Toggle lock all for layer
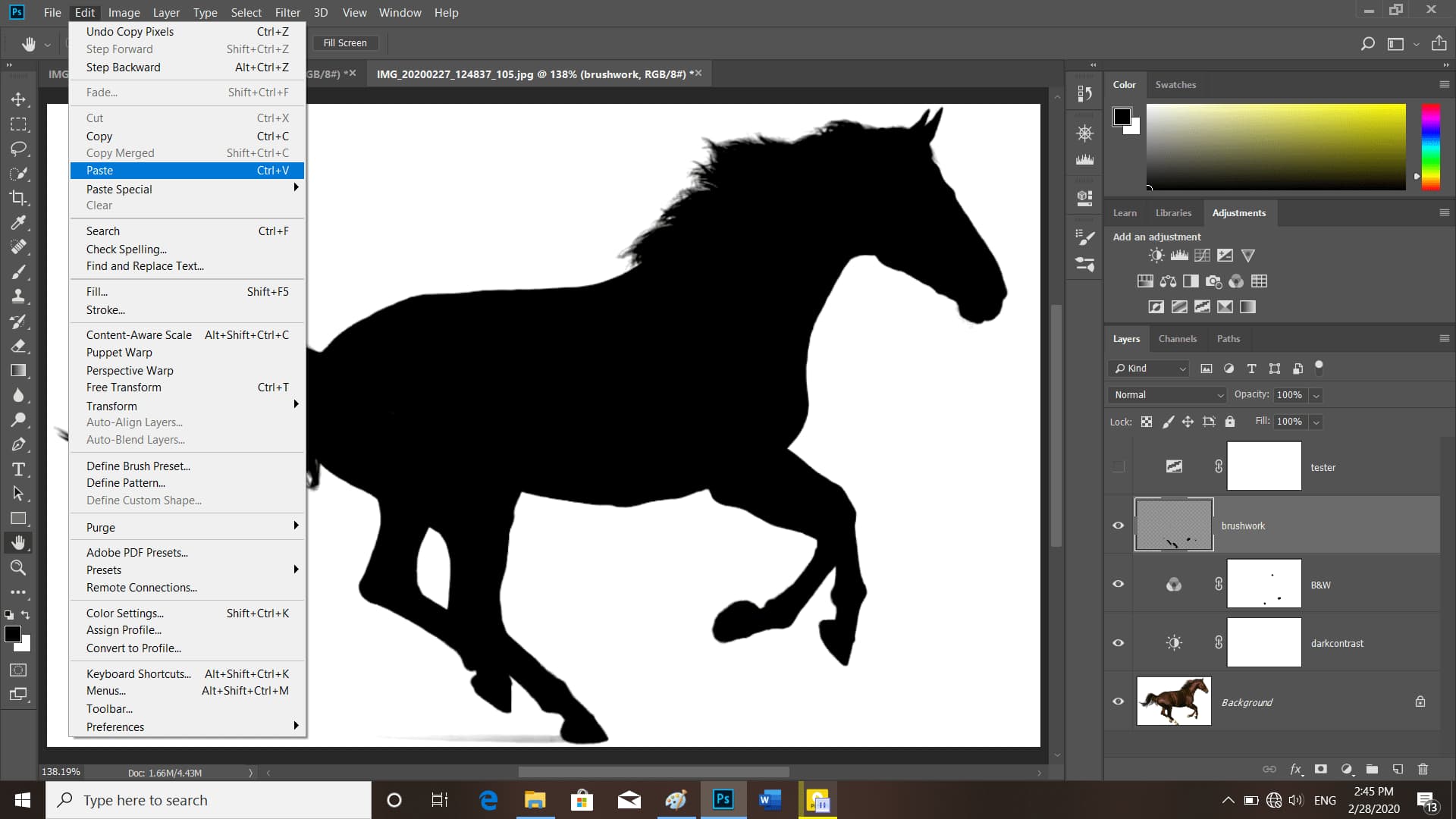Image resolution: width=1456 pixels, height=819 pixels. click(1230, 422)
